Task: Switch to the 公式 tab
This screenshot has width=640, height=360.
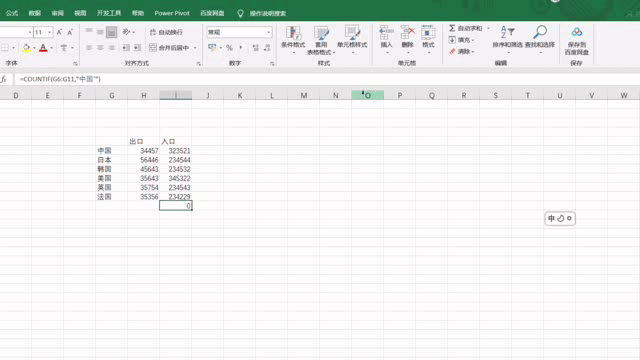Action: click(x=11, y=13)
